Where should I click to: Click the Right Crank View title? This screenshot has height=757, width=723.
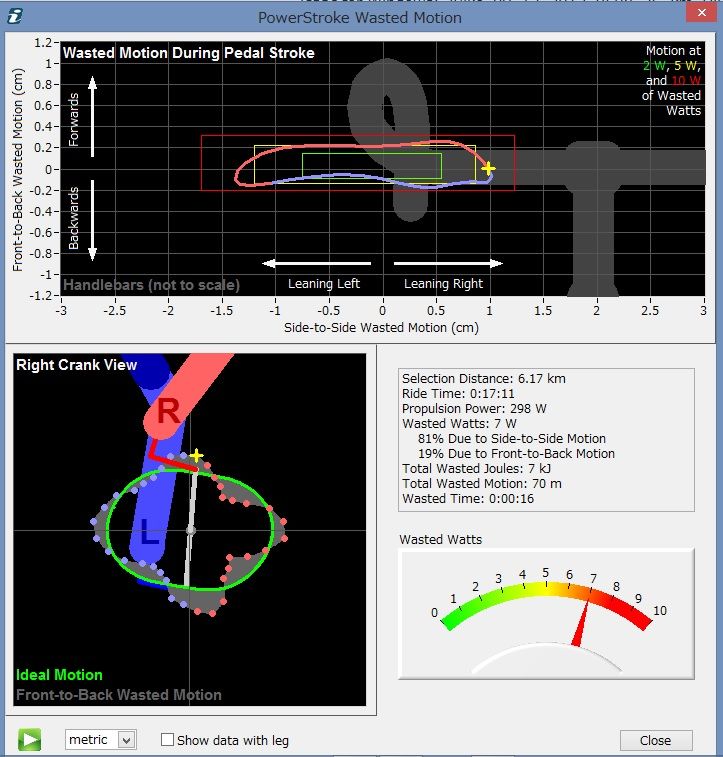(x=76, y=364)
